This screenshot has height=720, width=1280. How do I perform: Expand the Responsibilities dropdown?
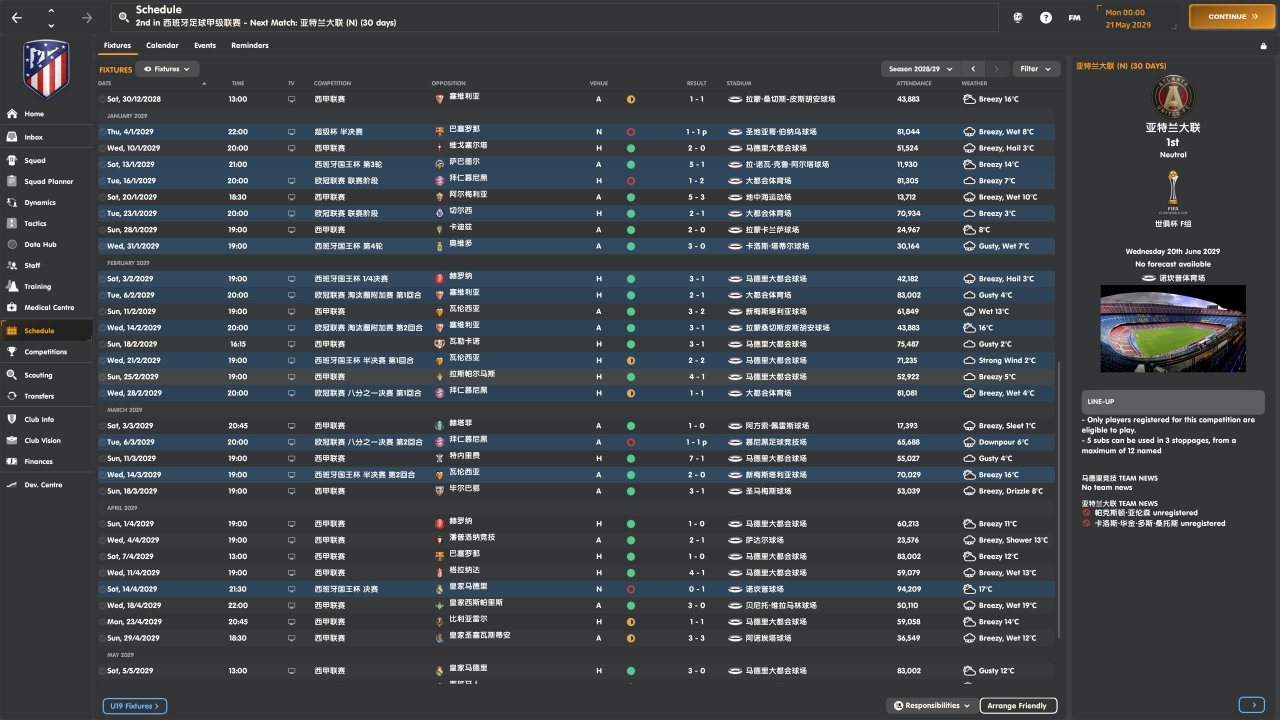click(x=931, y=706)
